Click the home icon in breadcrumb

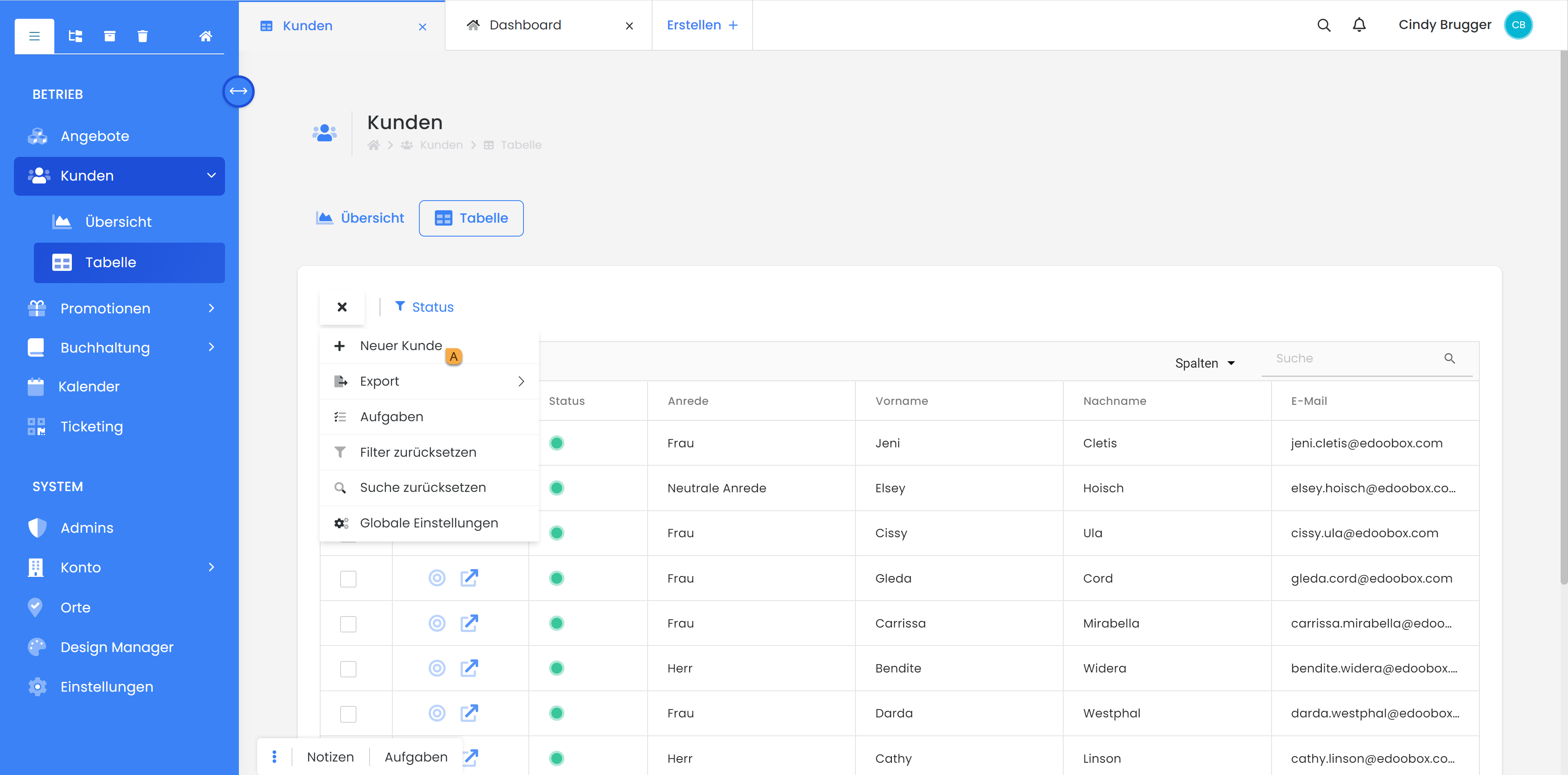pos(374,145)
